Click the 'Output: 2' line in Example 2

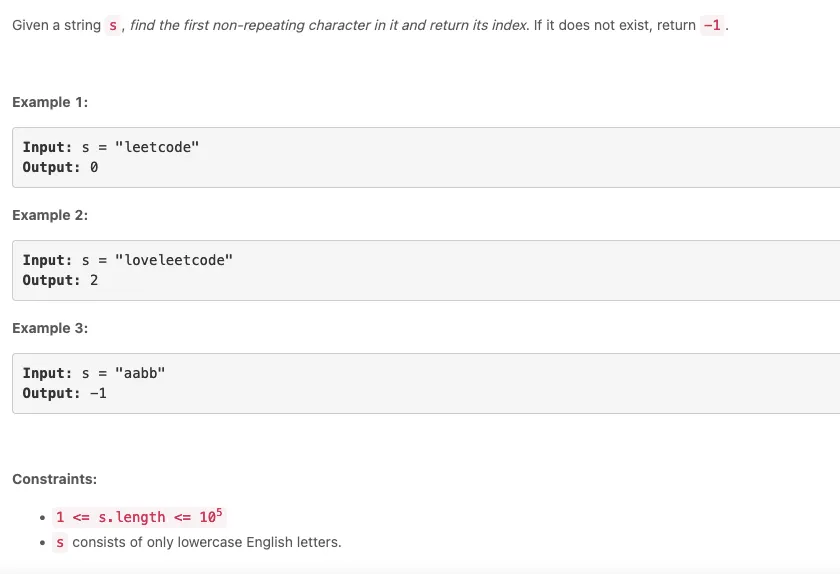tap(60, 280)
